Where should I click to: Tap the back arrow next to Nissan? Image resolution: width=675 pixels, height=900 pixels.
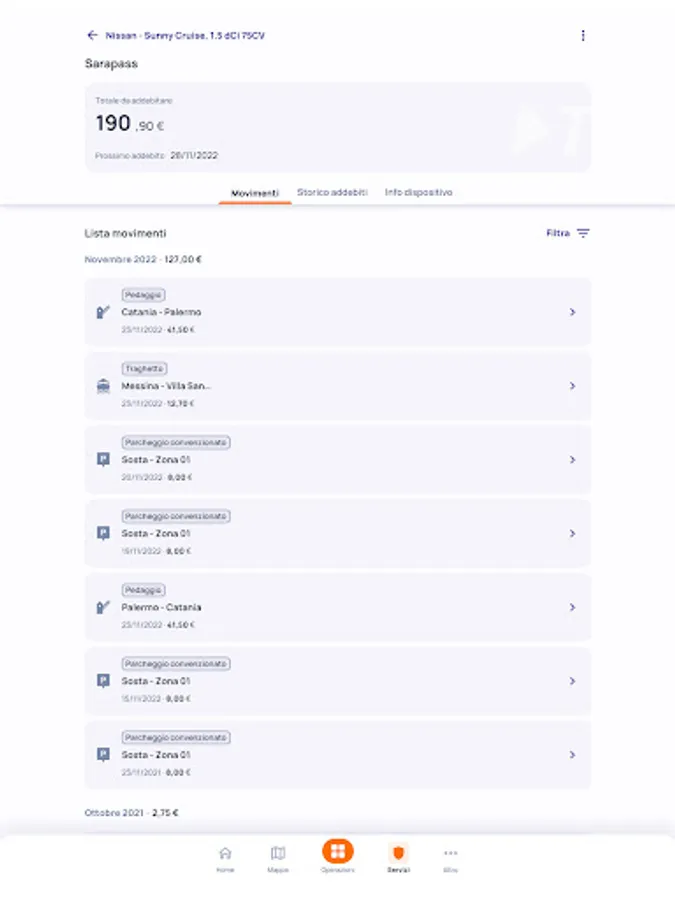pyautogui.click(x=93, y=35)
